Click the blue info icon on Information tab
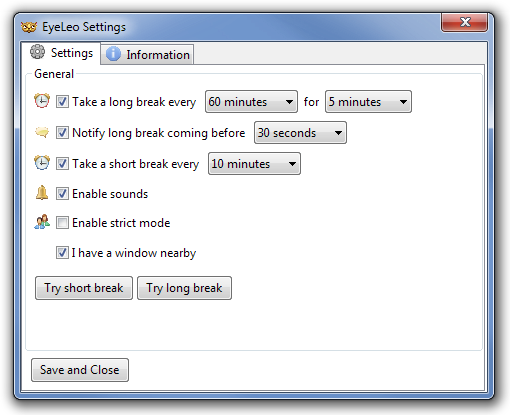Image resolution: width=510 pixels, height=415 pixels. pos(113,54)
